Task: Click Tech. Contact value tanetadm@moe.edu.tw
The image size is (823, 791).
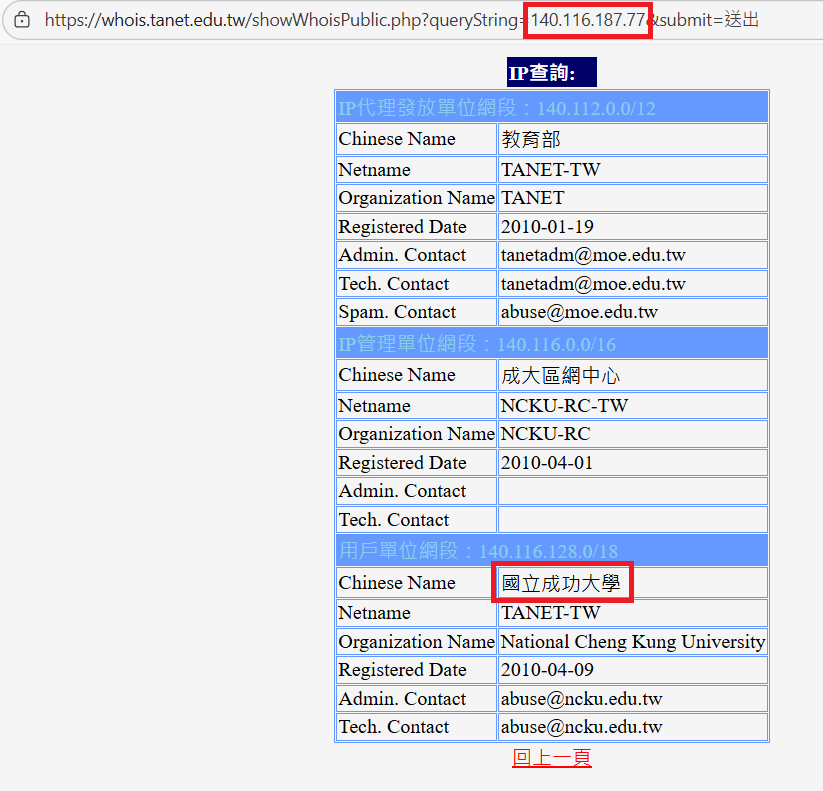Action: point(632,283)
